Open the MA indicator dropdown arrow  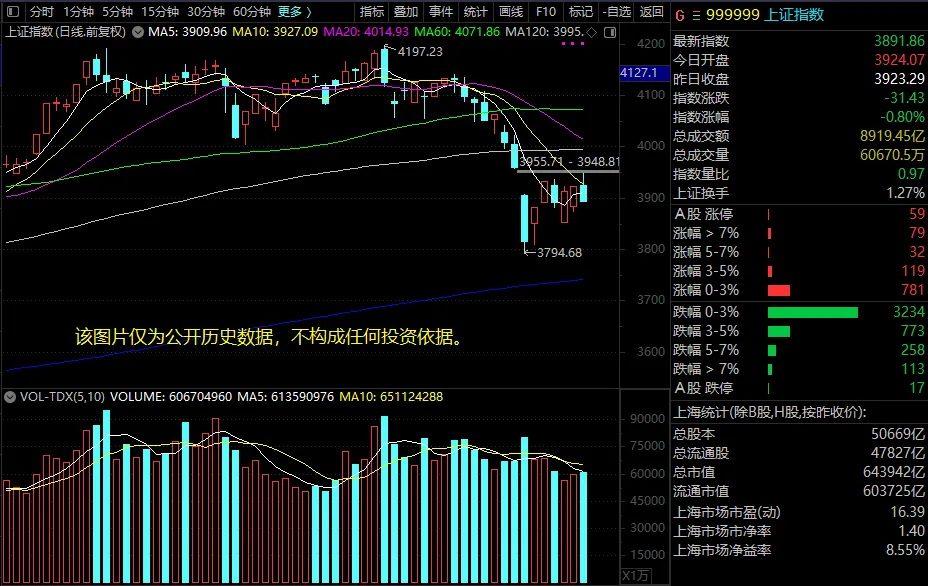coord(138,32)
